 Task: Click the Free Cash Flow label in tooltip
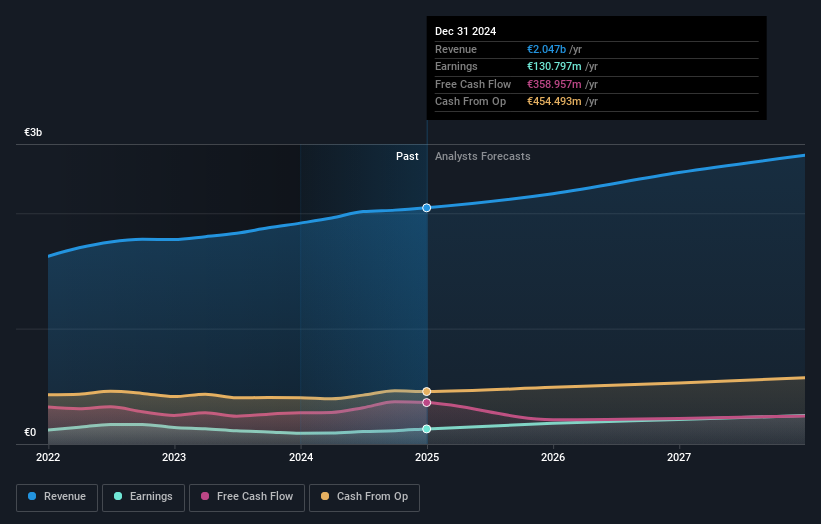click(473, 84)
